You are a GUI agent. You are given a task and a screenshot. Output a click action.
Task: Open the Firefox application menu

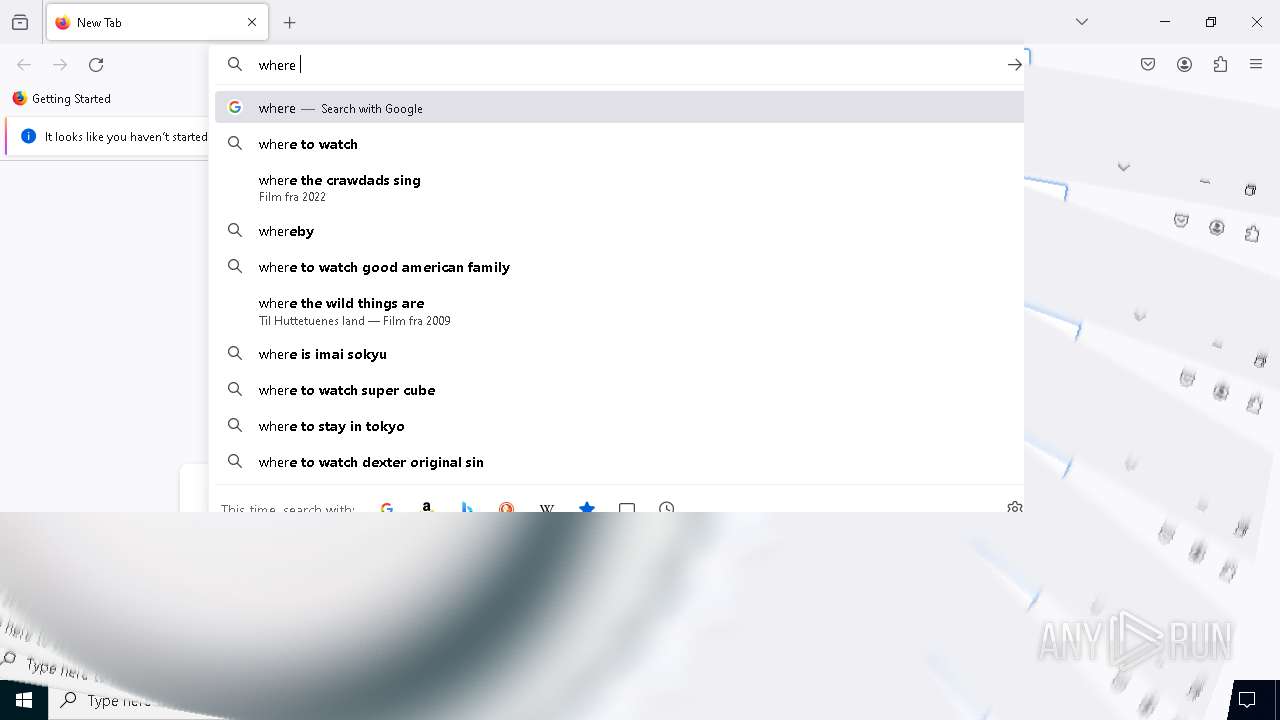pos(1256,65)
